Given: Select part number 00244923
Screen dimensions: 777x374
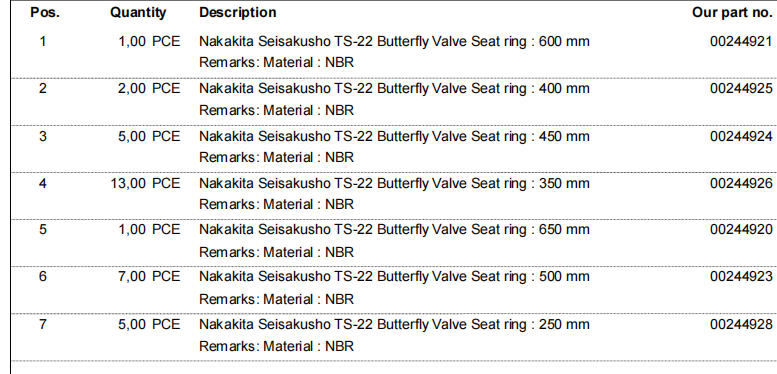Looking at the screenshot, I should coord(741,276).
